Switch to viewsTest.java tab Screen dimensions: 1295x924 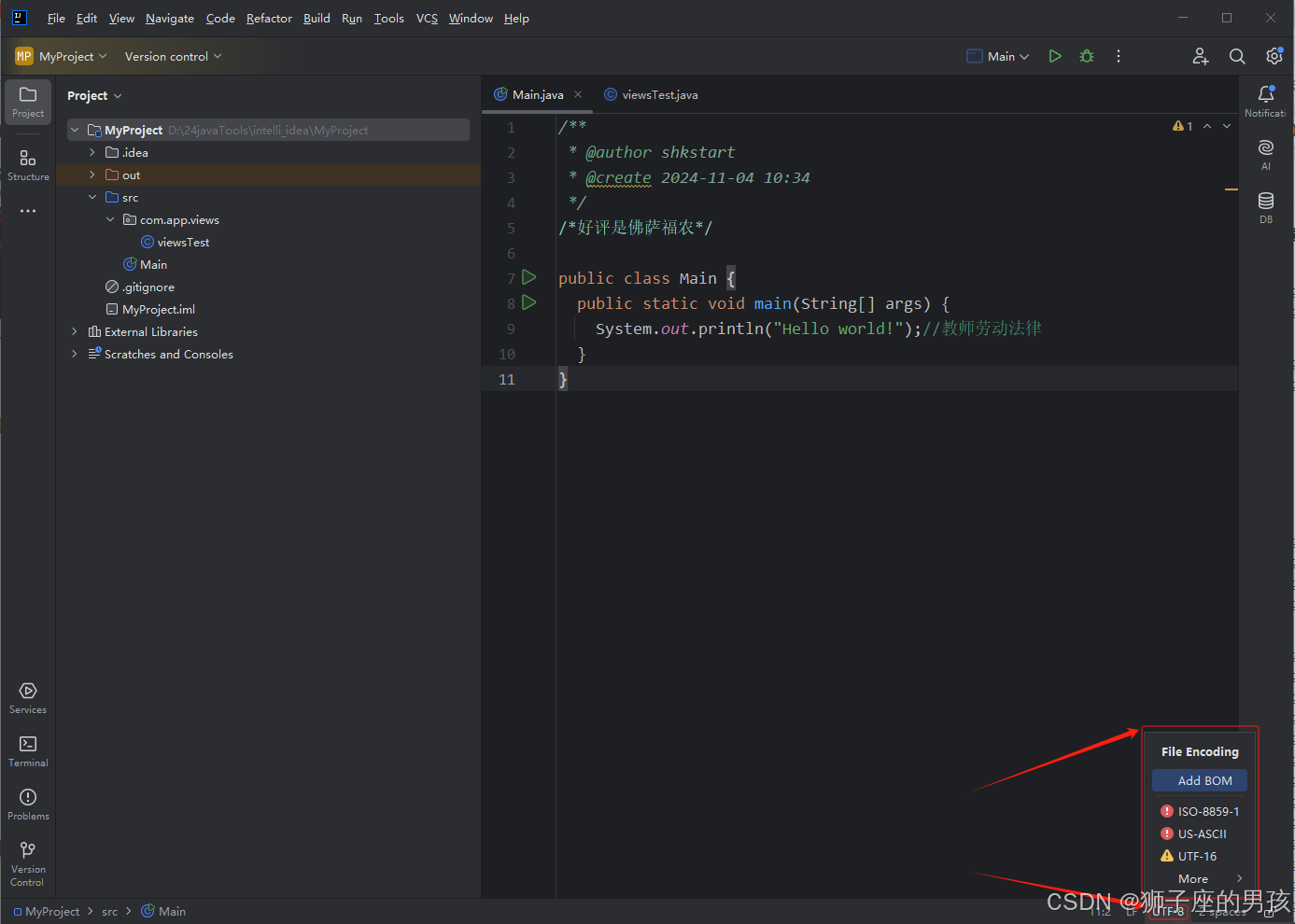tap(651, 94)
